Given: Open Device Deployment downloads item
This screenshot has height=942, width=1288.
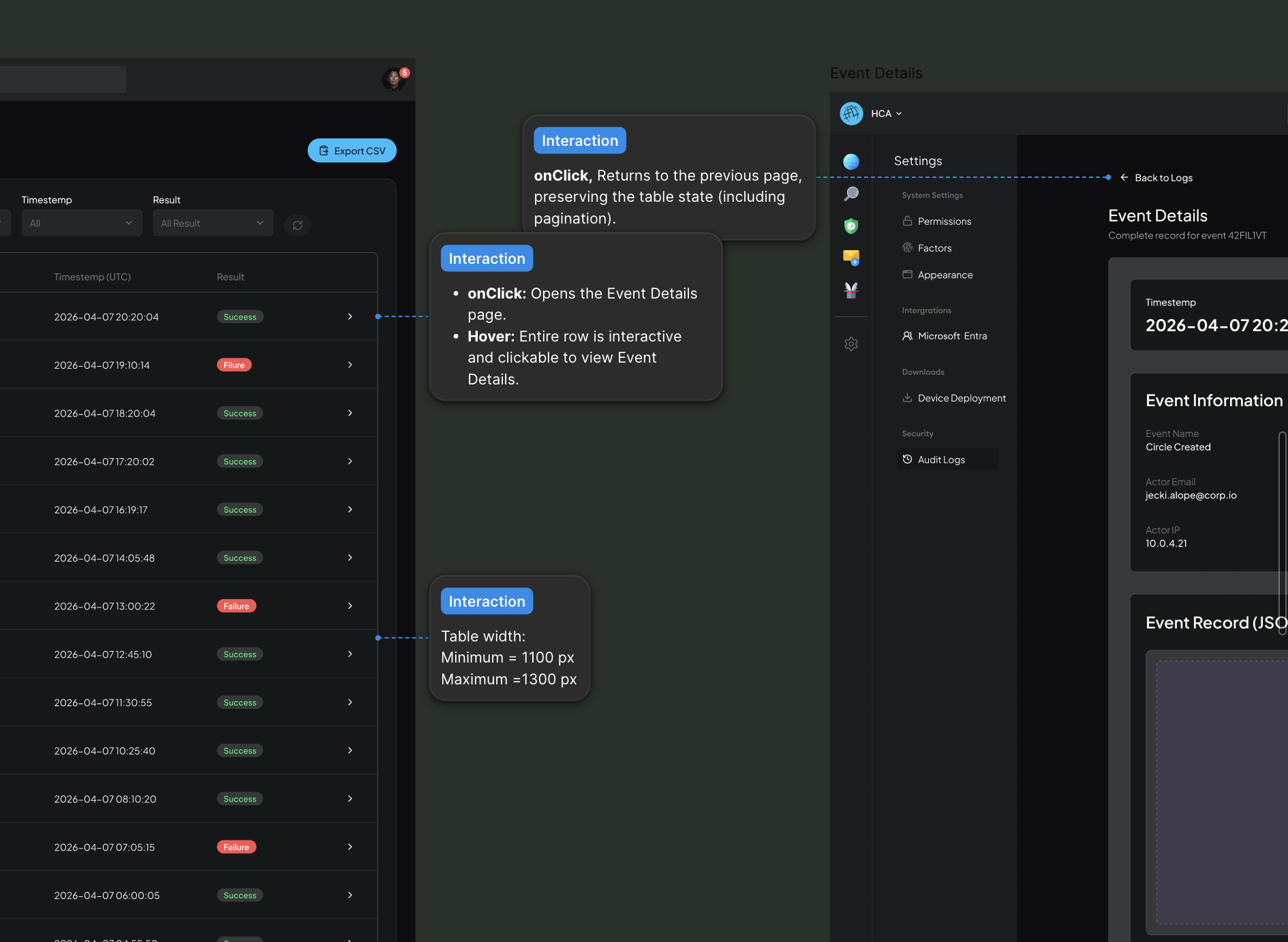Looking at the screenshot, I should (954, 398).
